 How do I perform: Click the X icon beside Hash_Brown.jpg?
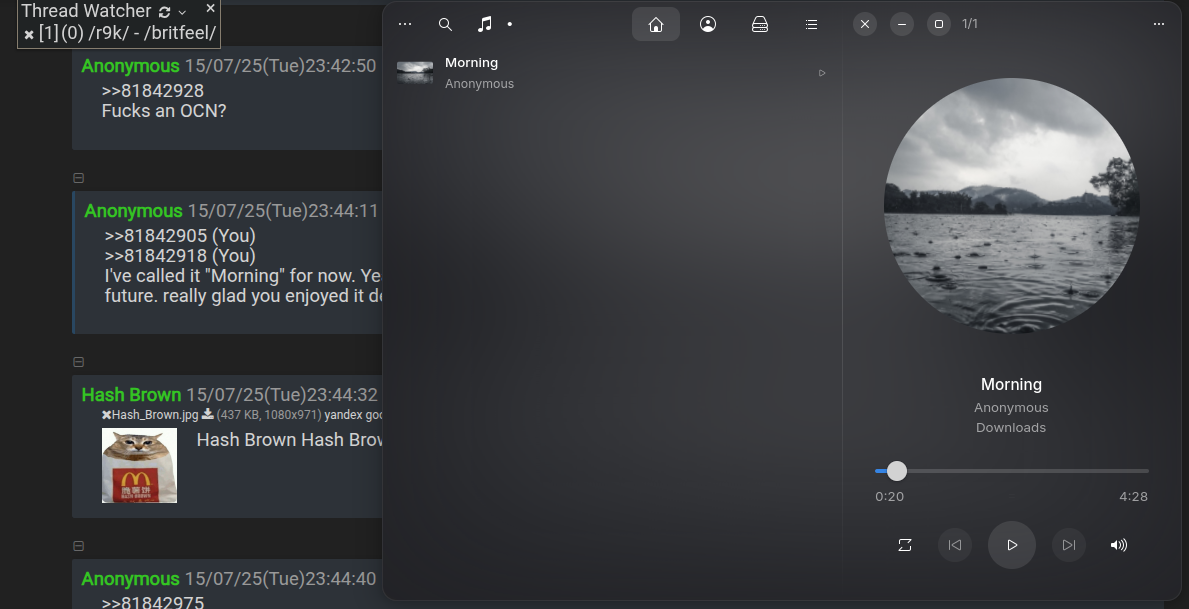click(106, 415)
